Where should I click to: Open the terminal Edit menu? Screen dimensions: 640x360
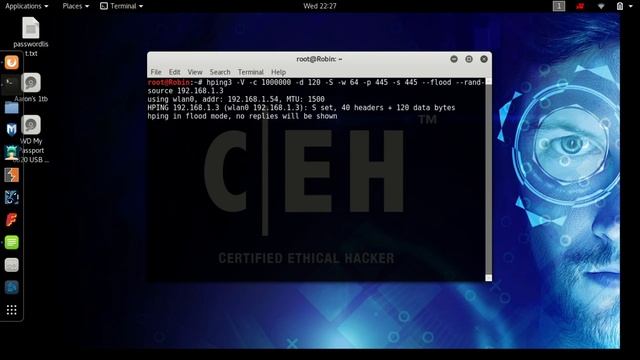point(174,72)
